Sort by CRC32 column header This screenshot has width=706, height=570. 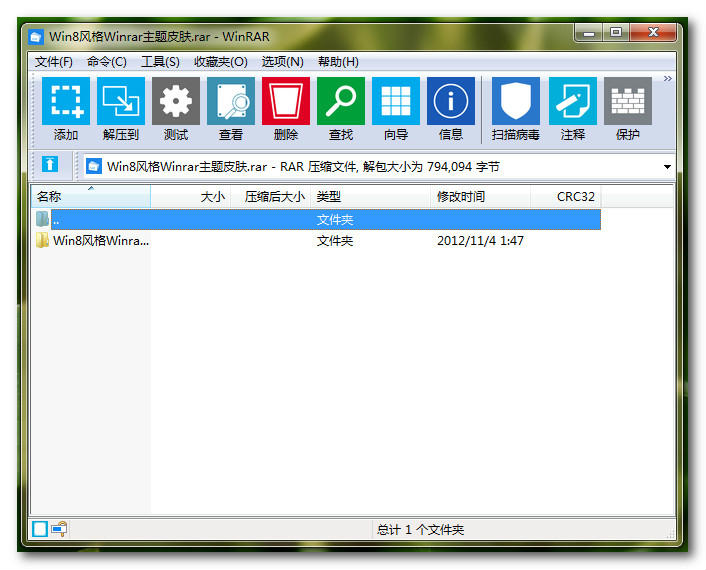tap(566, 197)
